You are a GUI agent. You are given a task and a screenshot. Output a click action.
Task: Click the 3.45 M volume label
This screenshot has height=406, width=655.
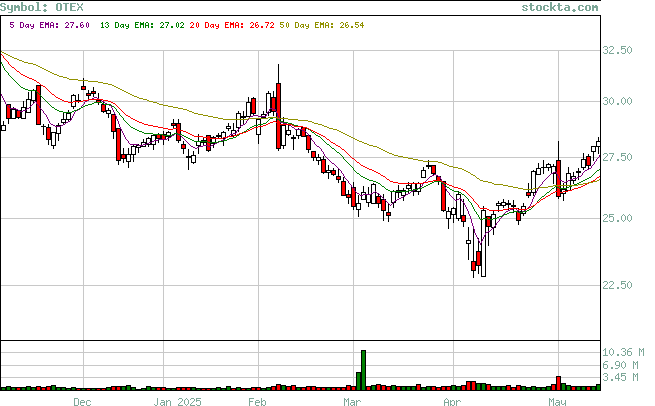point(620,377)
